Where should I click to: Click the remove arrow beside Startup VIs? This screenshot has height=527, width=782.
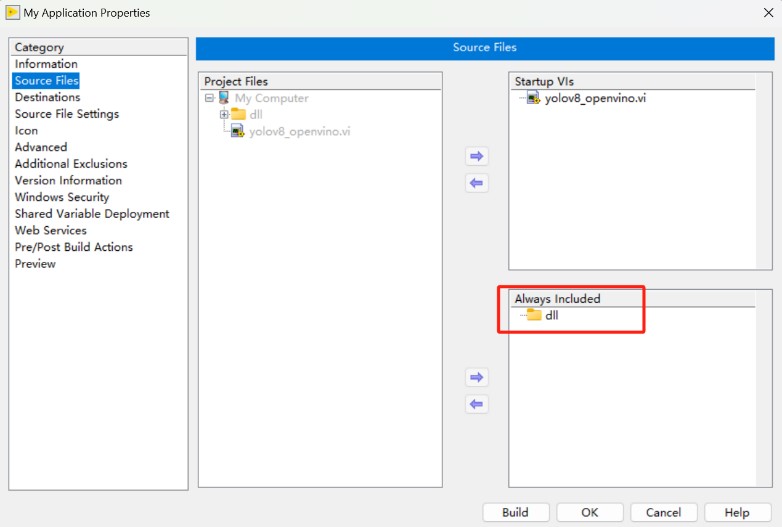[477, 183]
